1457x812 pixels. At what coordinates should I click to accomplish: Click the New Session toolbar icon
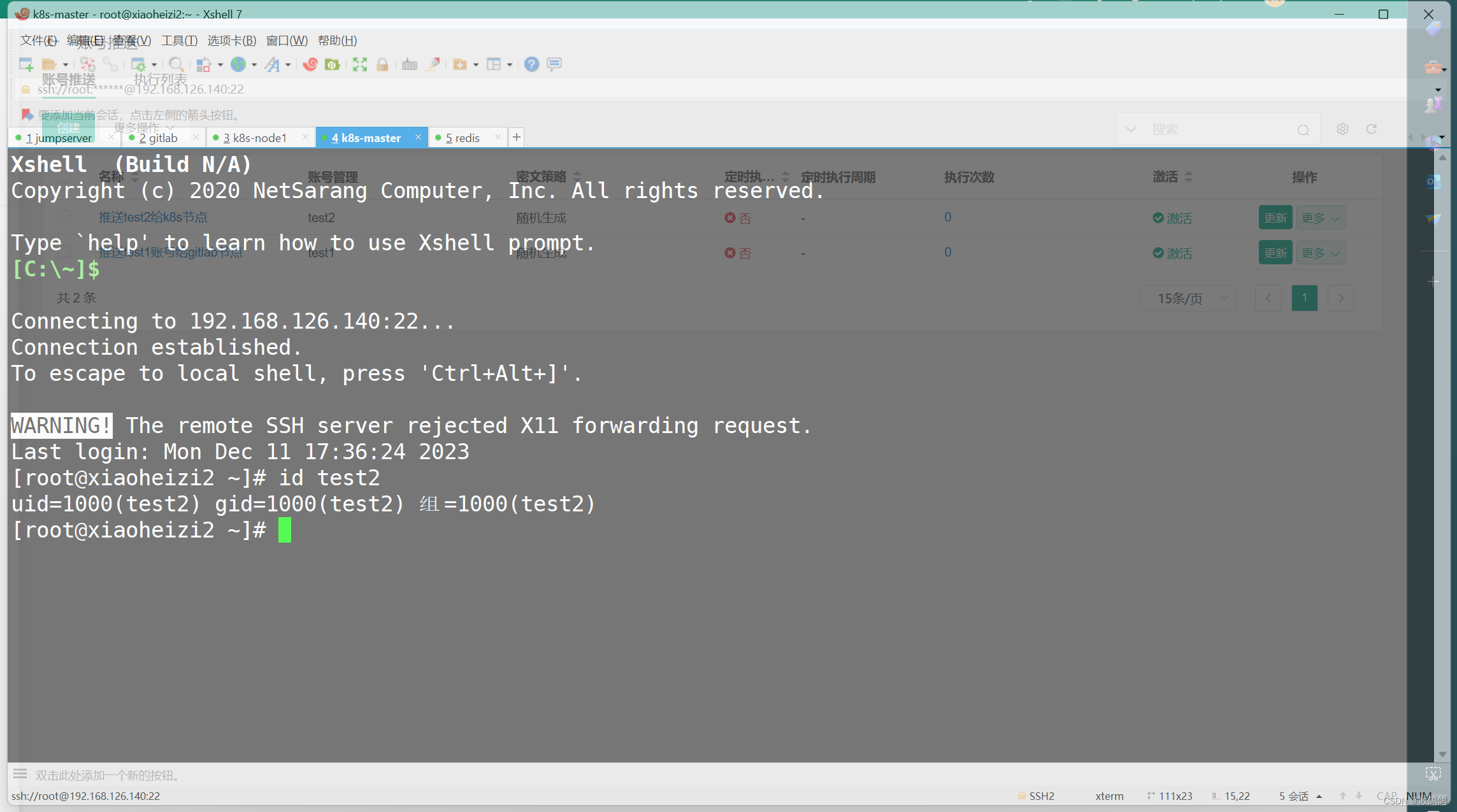coord(26,64)
